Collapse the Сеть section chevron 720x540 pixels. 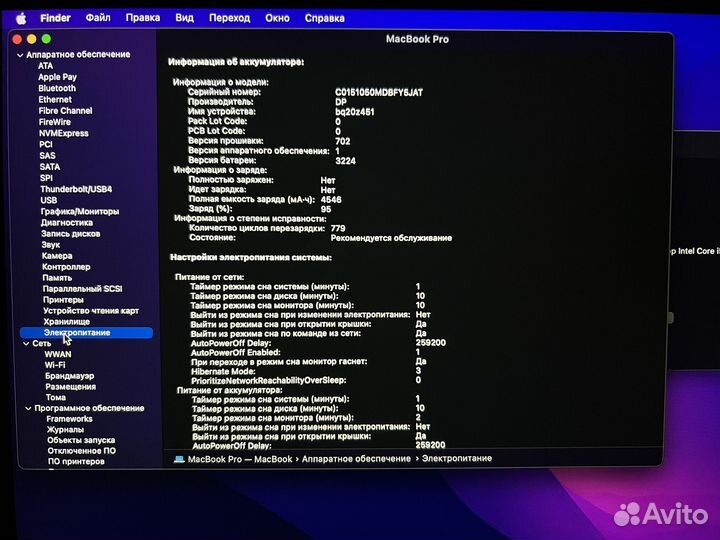click(x=26, y=343)
